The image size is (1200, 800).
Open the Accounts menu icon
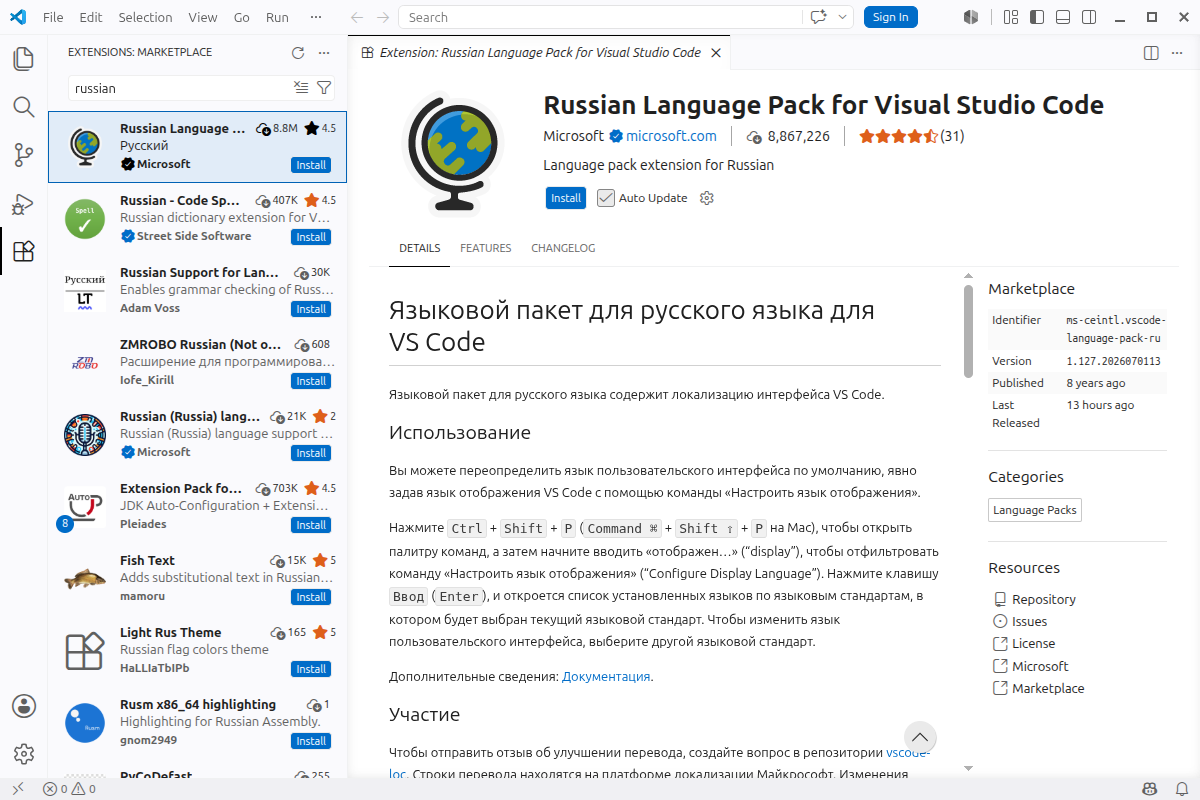(24, 706)
